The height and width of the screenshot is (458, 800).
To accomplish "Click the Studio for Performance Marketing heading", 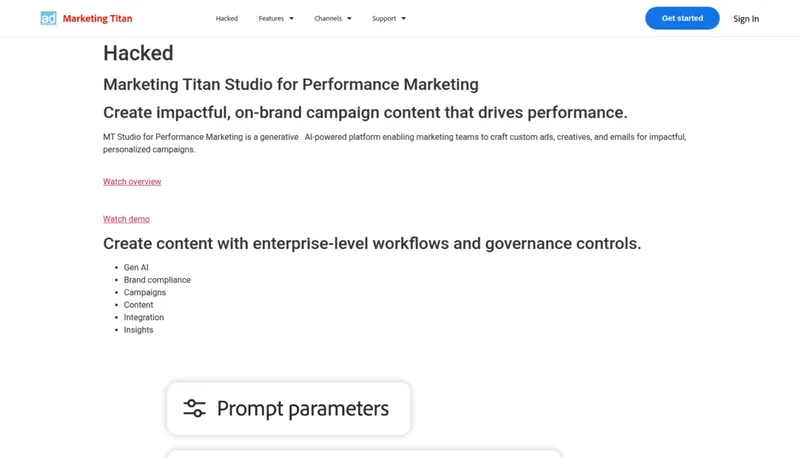I will pos(291,85).
